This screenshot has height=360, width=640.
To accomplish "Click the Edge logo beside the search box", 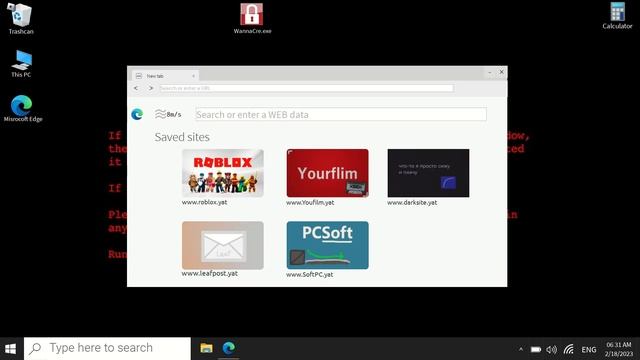I will pos(137,114).
